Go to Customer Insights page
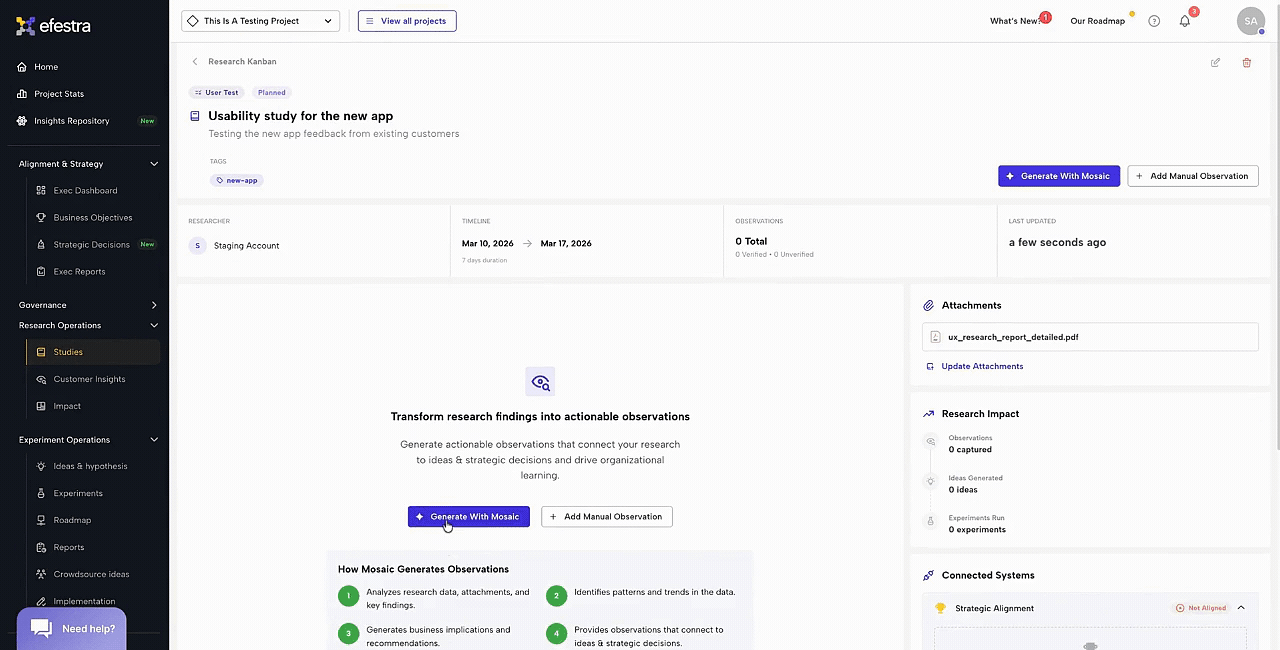Viewport: 1280px width, 650px height. (x=89, y=379)
